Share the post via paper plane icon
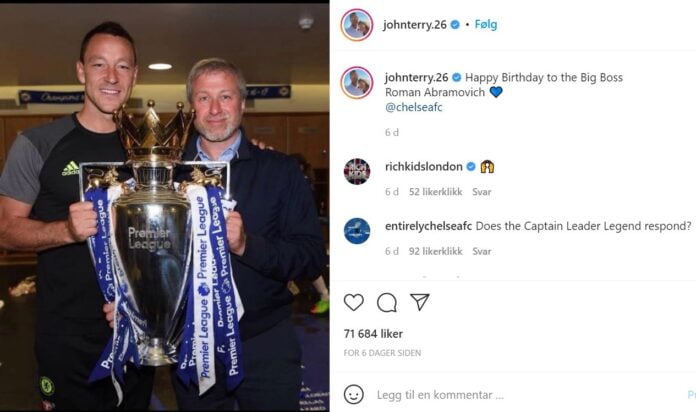 [419, 302]
